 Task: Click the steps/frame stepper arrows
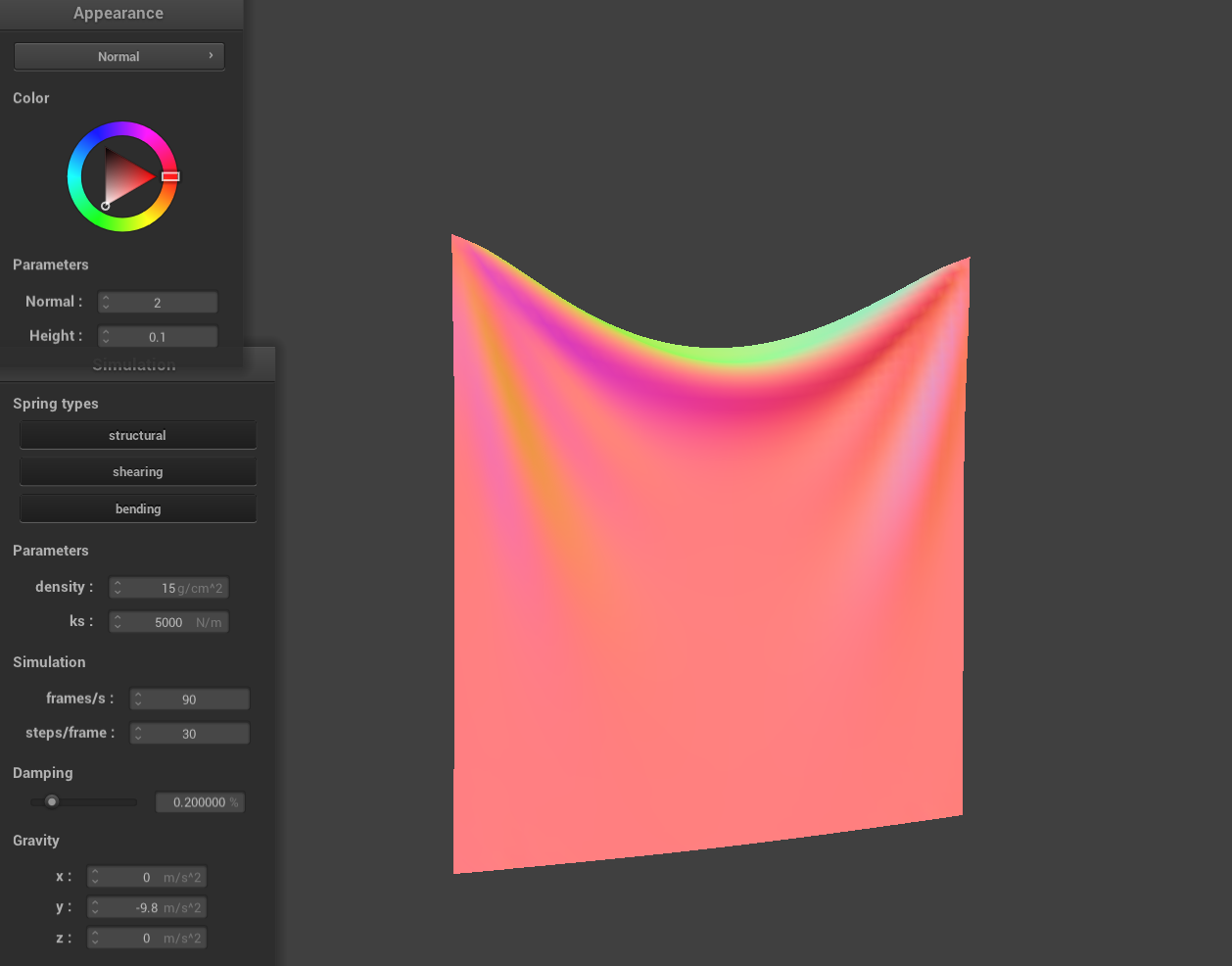pos(138,734)
